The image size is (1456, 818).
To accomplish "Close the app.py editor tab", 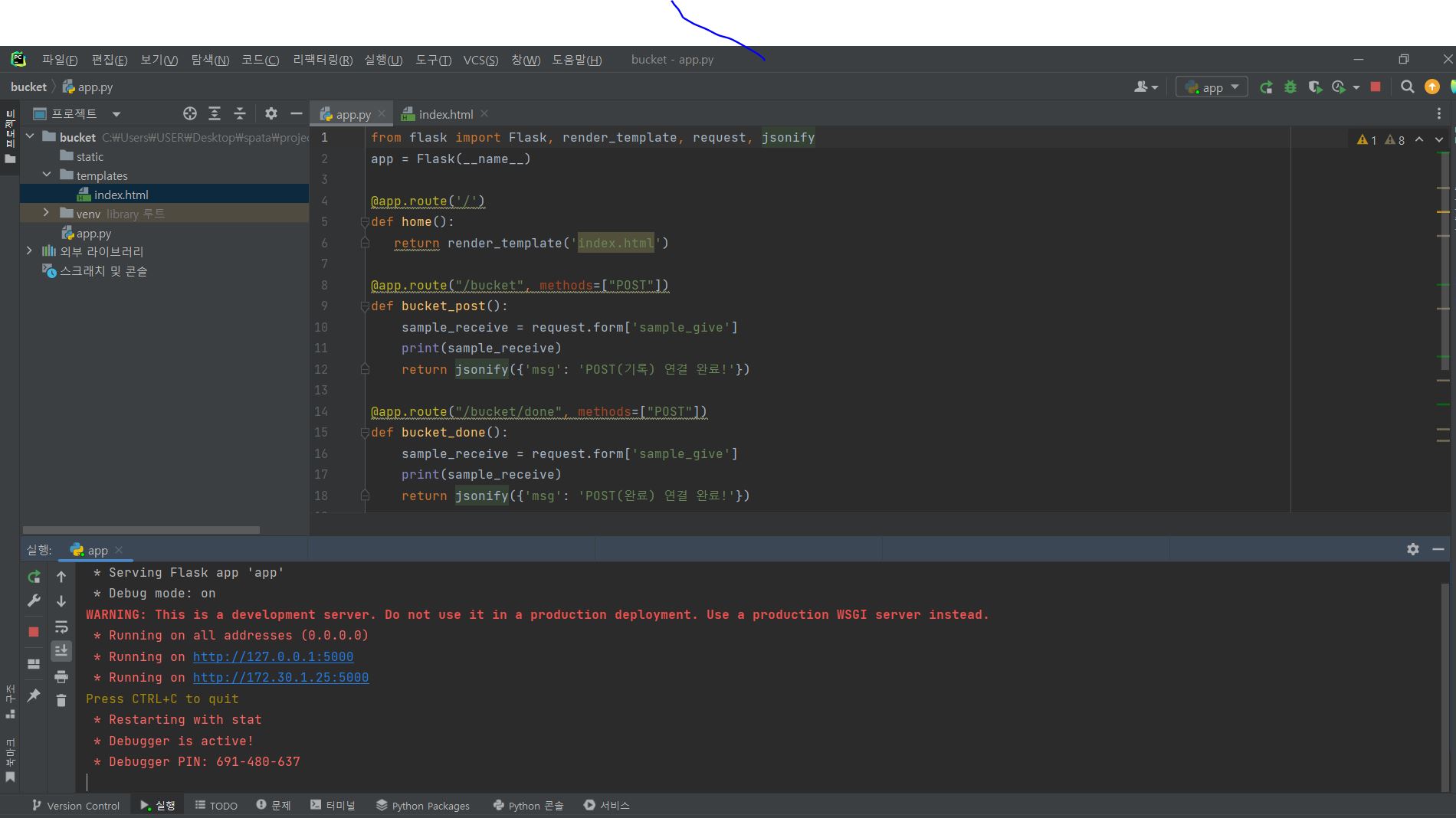I will [382, 114].
